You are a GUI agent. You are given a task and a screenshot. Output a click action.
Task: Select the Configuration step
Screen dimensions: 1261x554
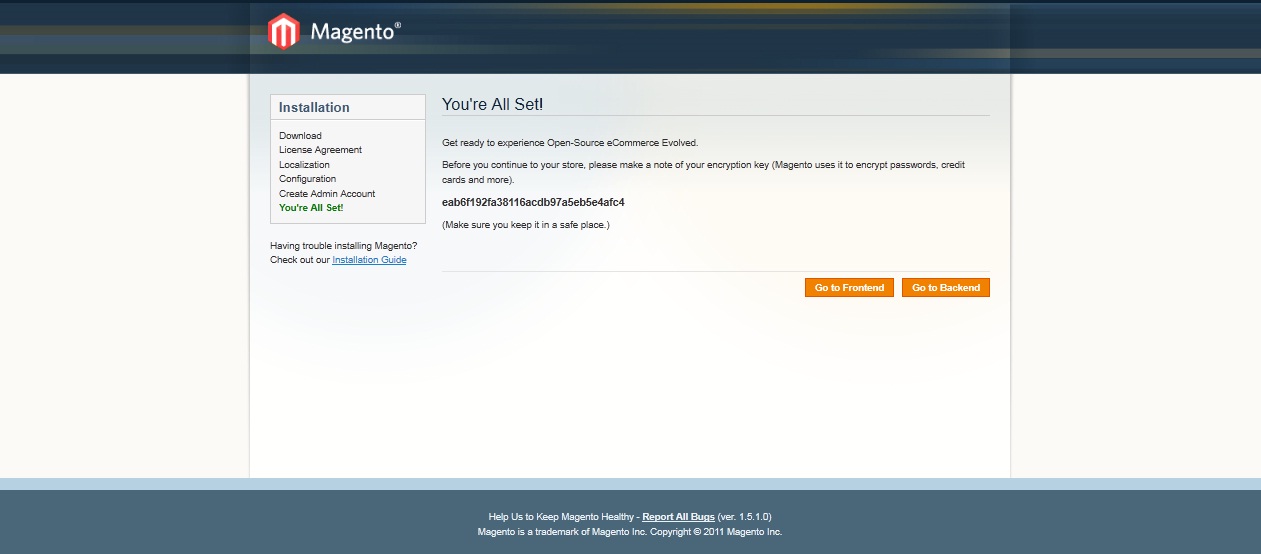pos(307,179)
